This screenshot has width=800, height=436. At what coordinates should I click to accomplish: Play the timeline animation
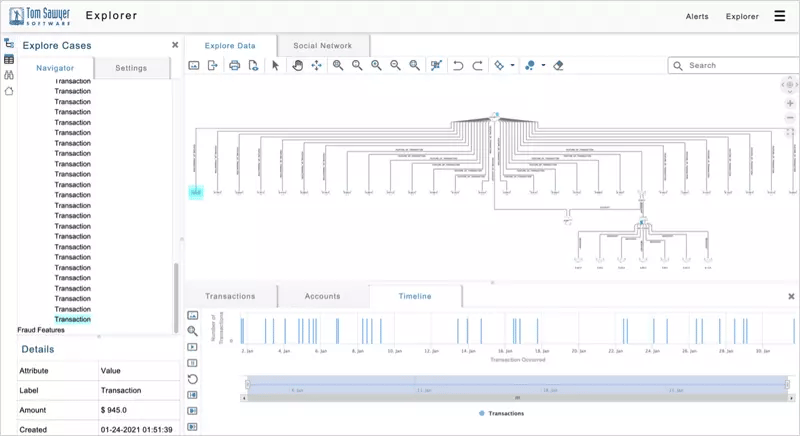(192, 347)
